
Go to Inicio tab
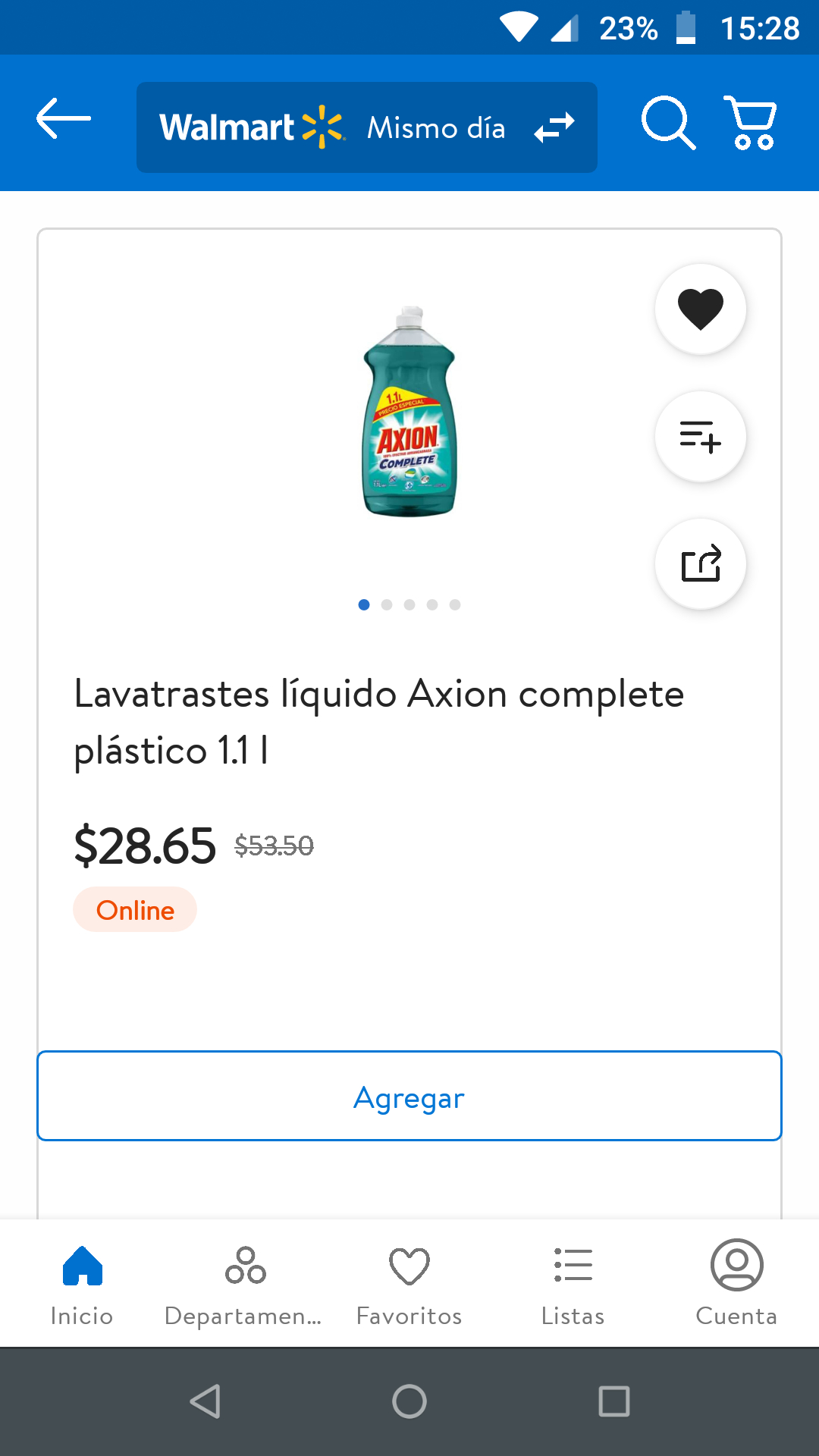pyautogui.click(x=82, y=1283)
